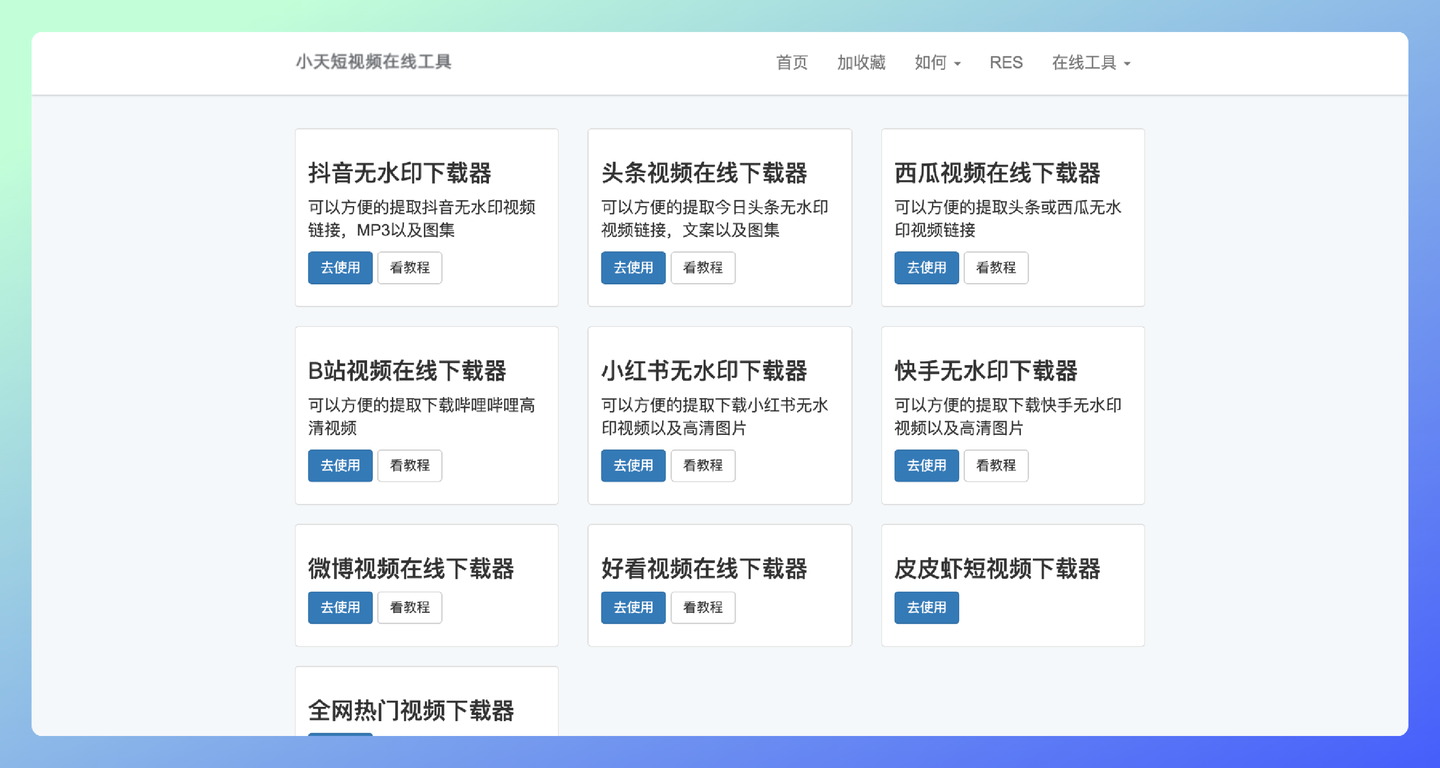Click 看教程 for 快手无水印下载器
The height and width of the screenshot is (768, 1440).
(x=996, y=466)
